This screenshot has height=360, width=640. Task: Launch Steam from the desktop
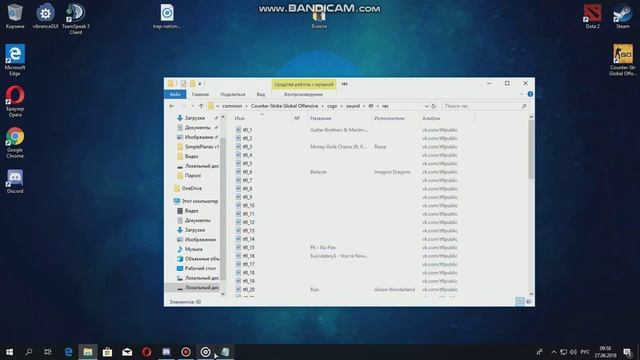[x=622, y=16]
